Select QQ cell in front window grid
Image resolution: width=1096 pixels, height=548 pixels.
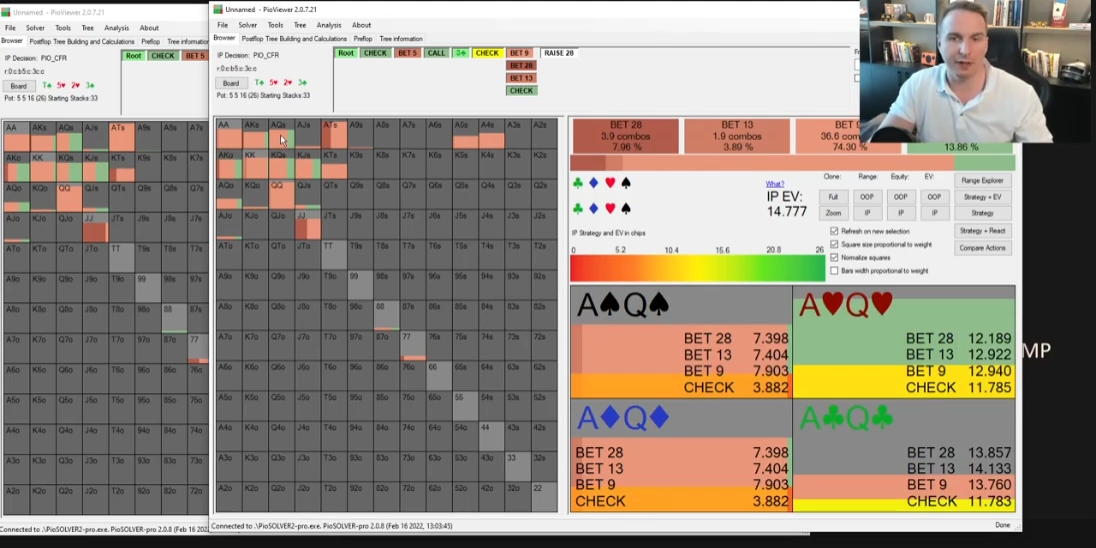point(282,194)
